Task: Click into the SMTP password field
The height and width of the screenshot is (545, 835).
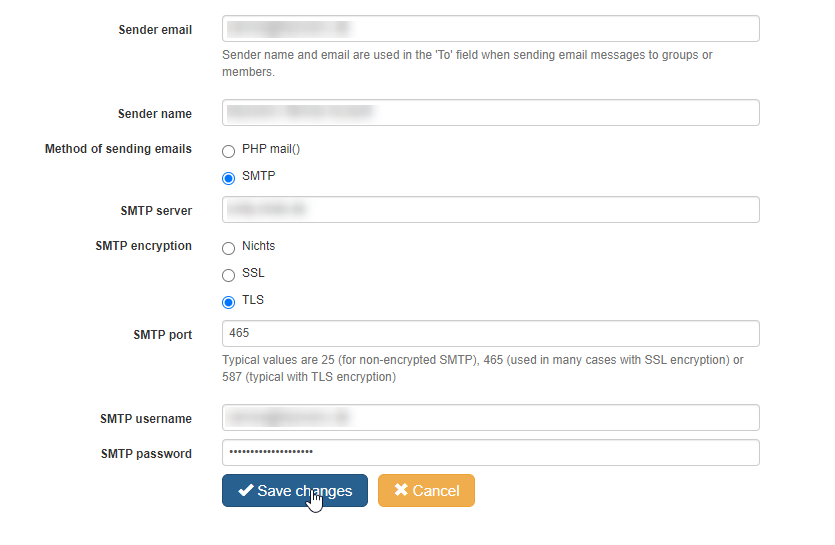Action: coord(490,452)
